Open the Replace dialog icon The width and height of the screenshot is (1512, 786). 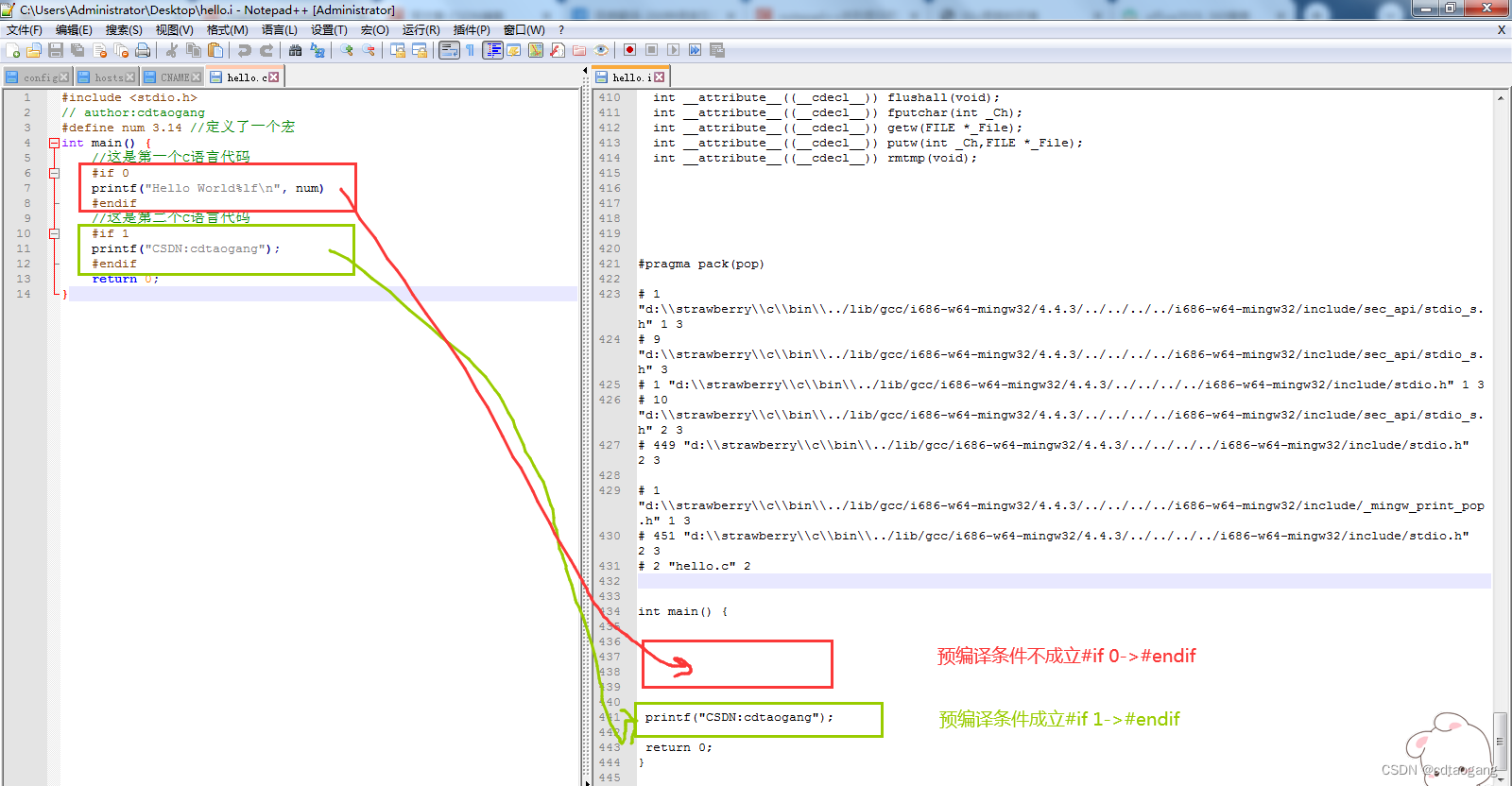click(x=318, y=50)
